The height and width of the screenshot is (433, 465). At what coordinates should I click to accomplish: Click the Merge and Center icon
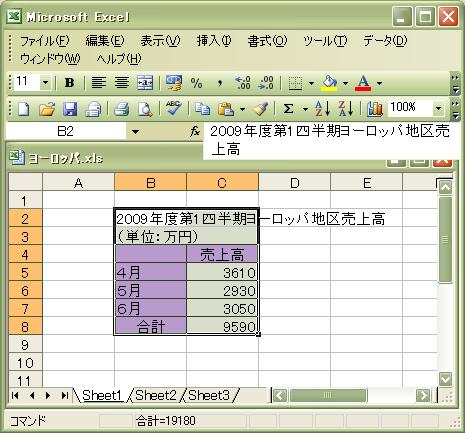(x=145, y=82)
